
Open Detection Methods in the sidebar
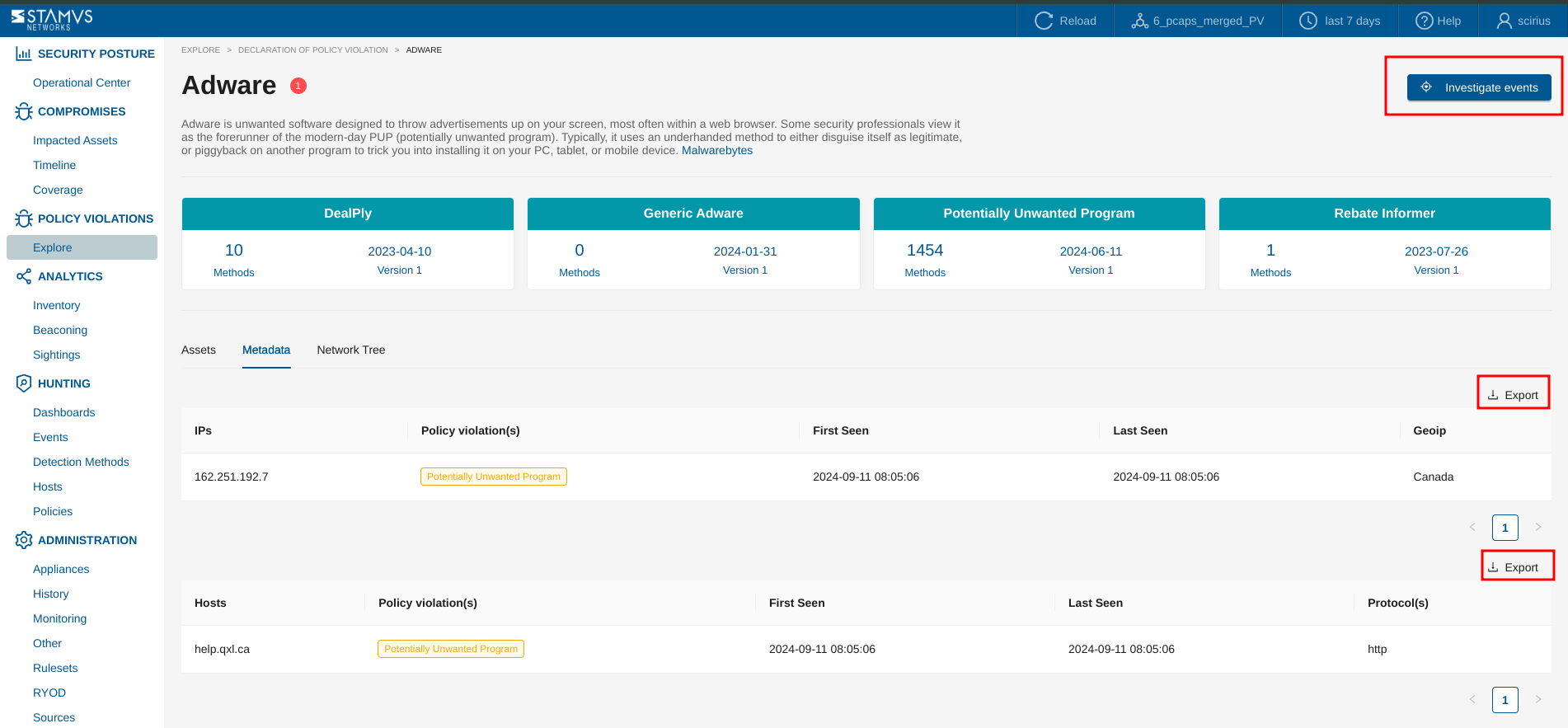81,462
